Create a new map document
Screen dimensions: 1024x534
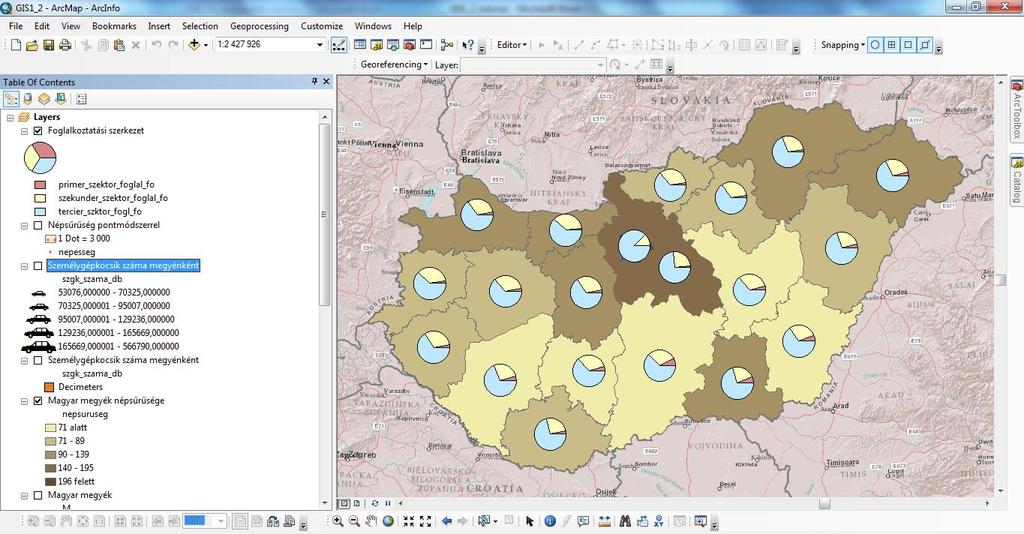coord(16,45)
